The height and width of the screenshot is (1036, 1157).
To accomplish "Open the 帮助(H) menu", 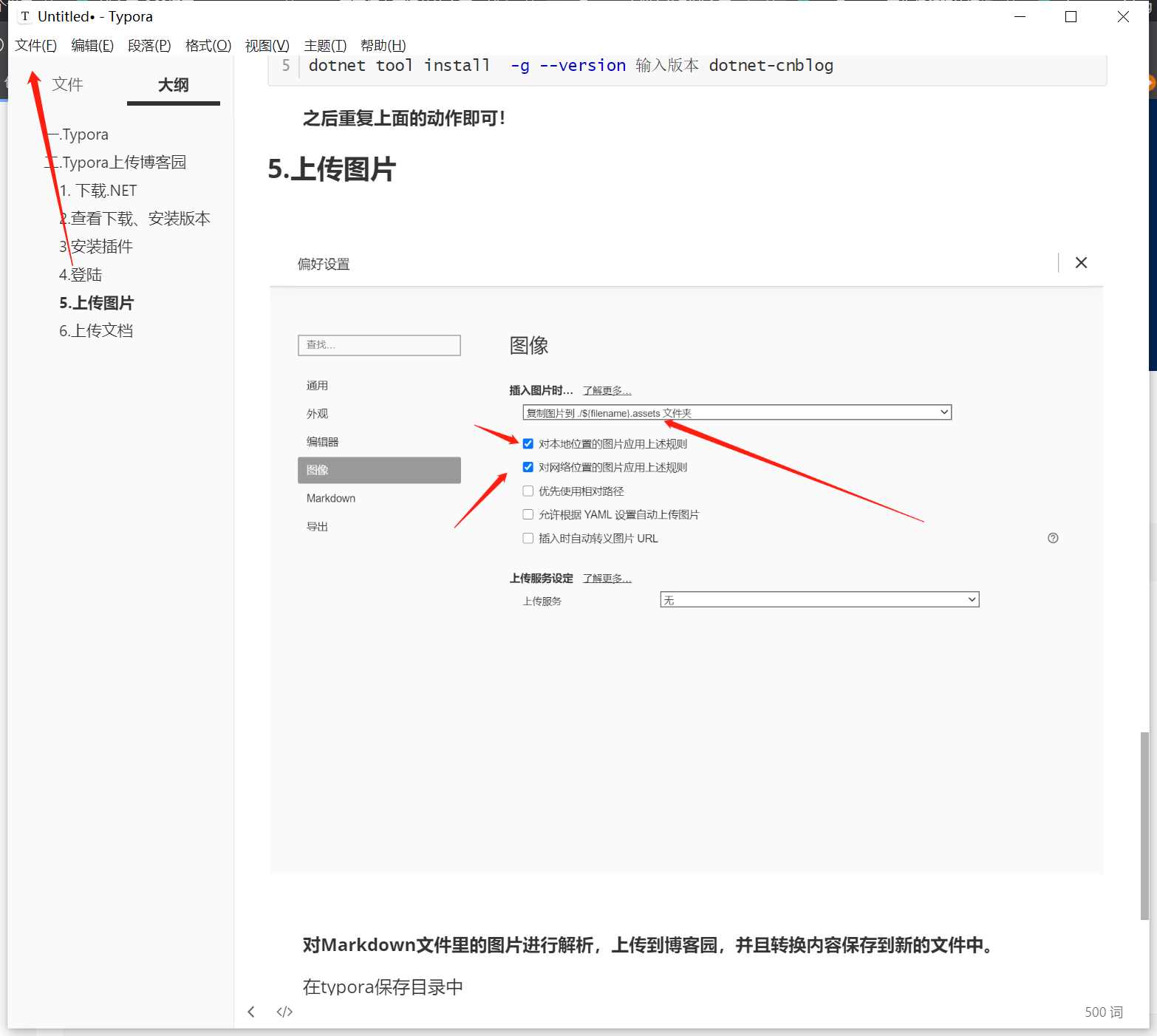I will pos(383,46).
